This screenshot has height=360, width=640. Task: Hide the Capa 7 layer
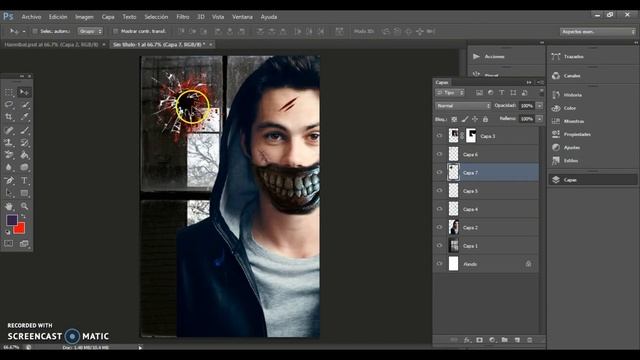[440, 172]
